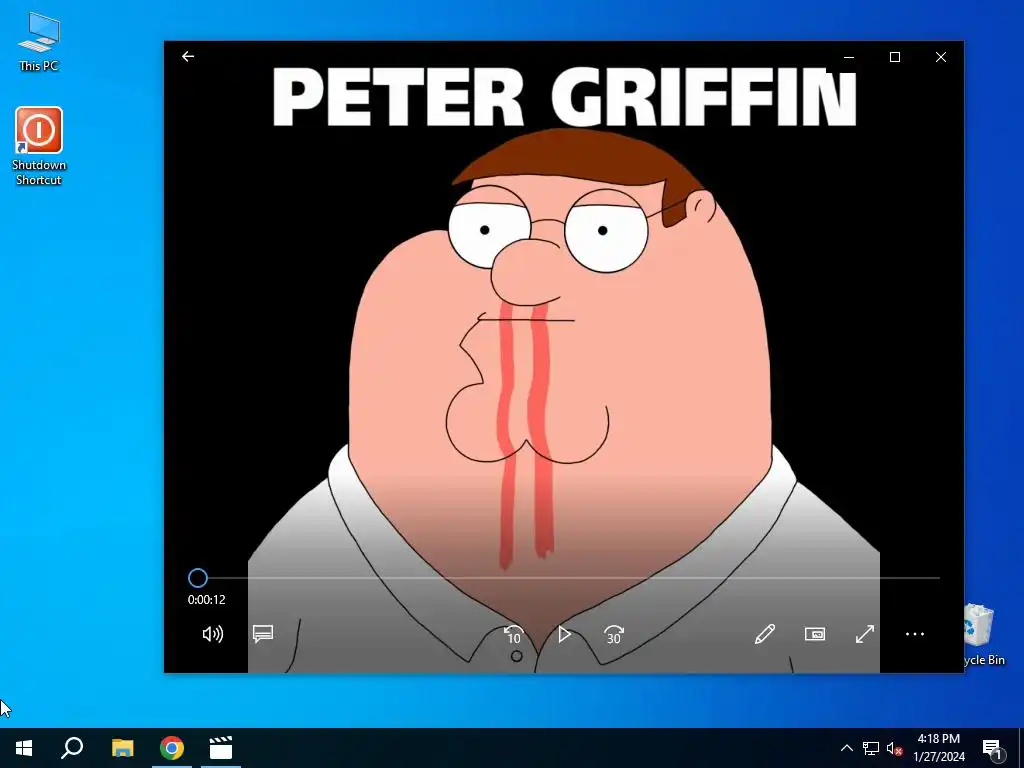
Task: Play in mini view
Action: [815, 634]
